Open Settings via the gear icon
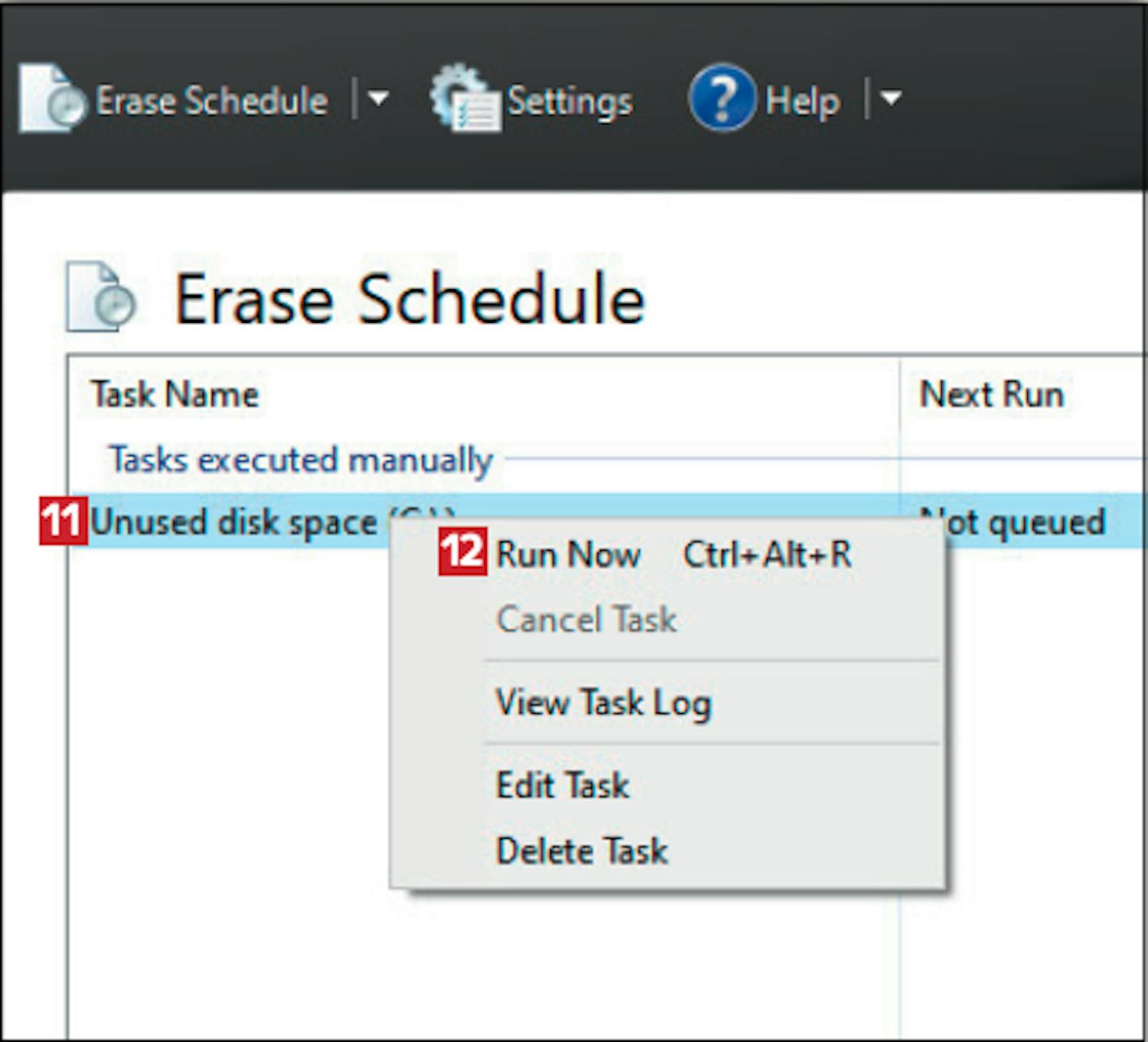 463,99
